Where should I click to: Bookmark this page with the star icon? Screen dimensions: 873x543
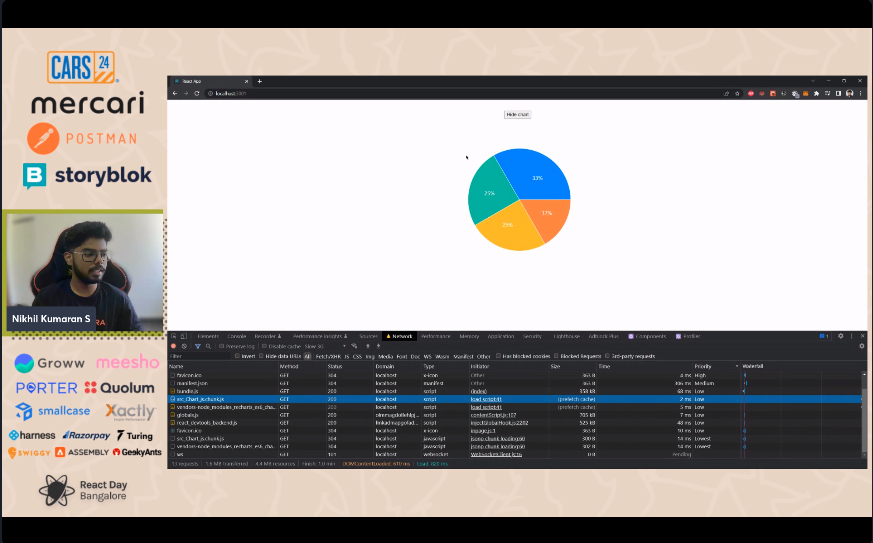coord(737,94)
